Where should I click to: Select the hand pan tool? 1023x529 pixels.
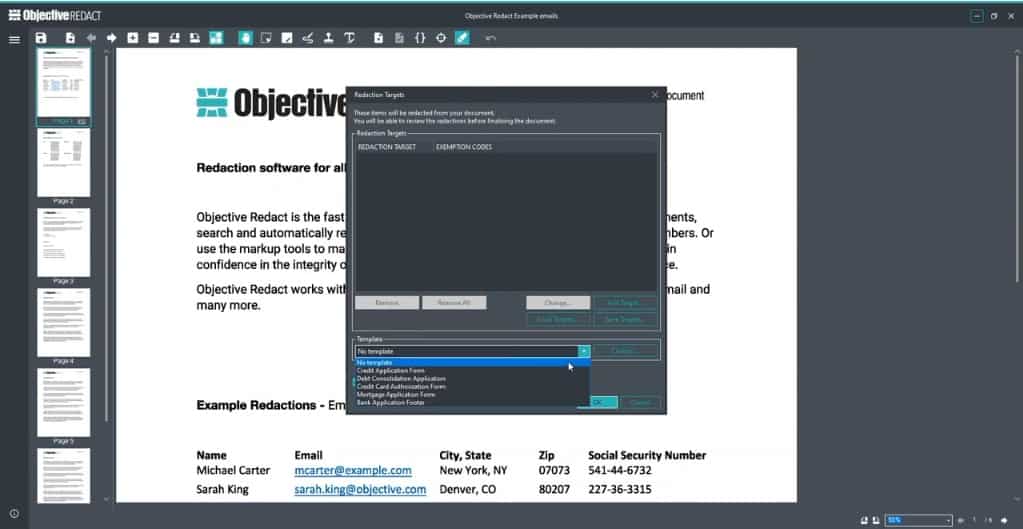(245, 38)
